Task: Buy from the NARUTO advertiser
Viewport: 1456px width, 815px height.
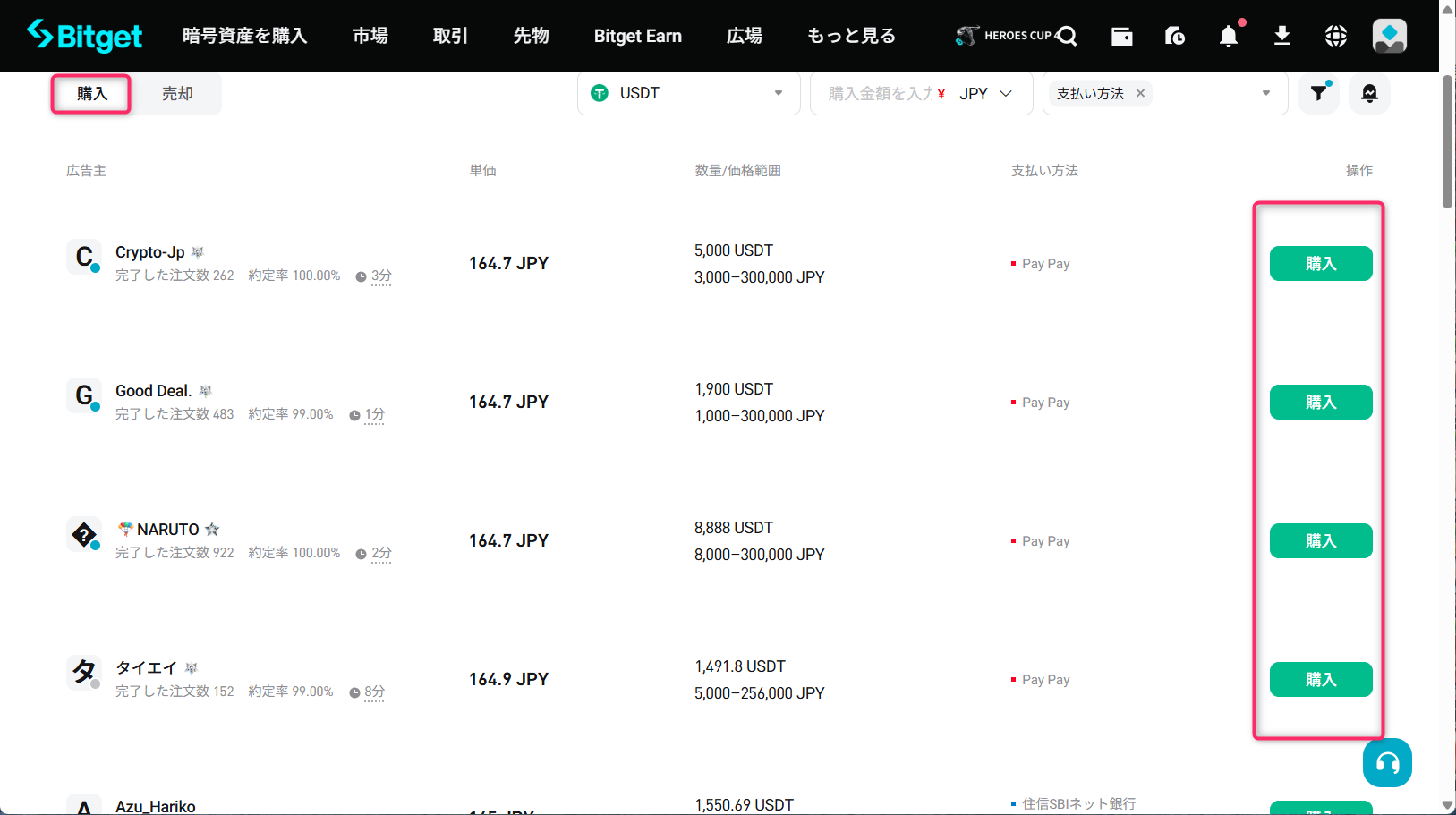Action: 1320,541
